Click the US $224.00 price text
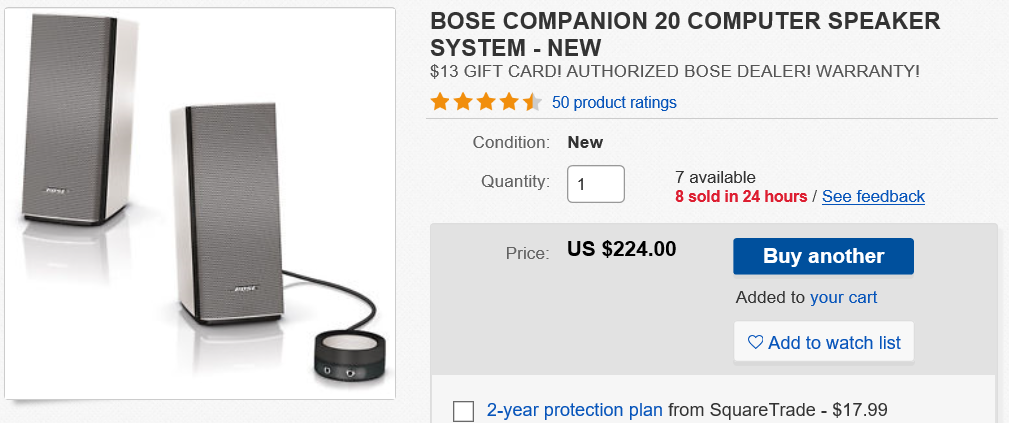This screenshot has height=423, width=1009. (621, 249)
